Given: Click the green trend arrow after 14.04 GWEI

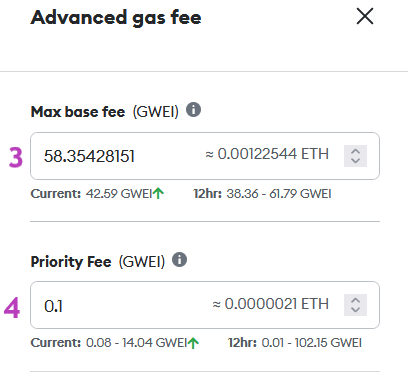Looking at the screenshot, I should pyautogui.click(x=193, y=343).
